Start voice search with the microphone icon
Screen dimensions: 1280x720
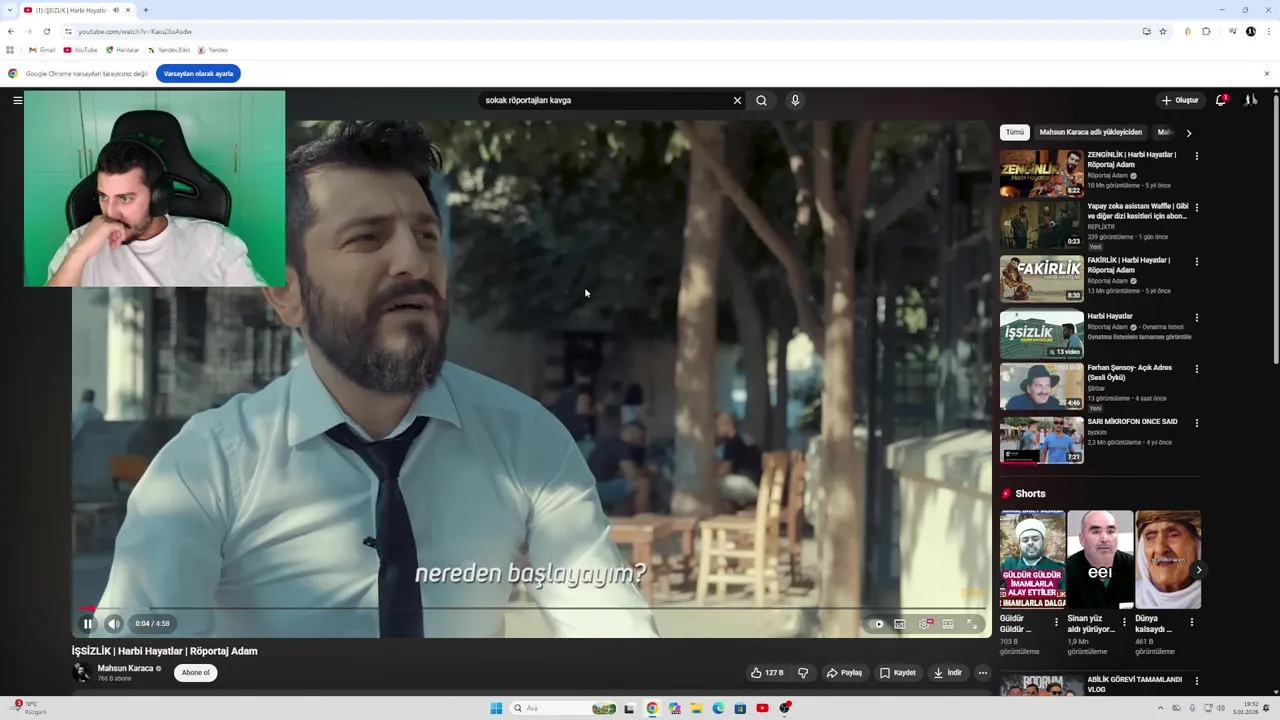pos(795,100)
